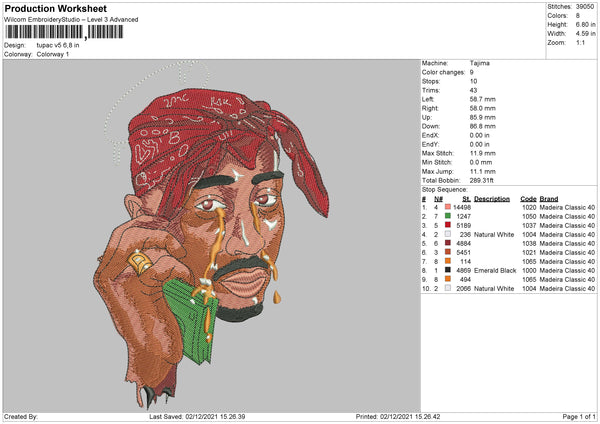Click the dark red swatch in stop 5
The image size is (600, 424).
(x=448, y=243)
